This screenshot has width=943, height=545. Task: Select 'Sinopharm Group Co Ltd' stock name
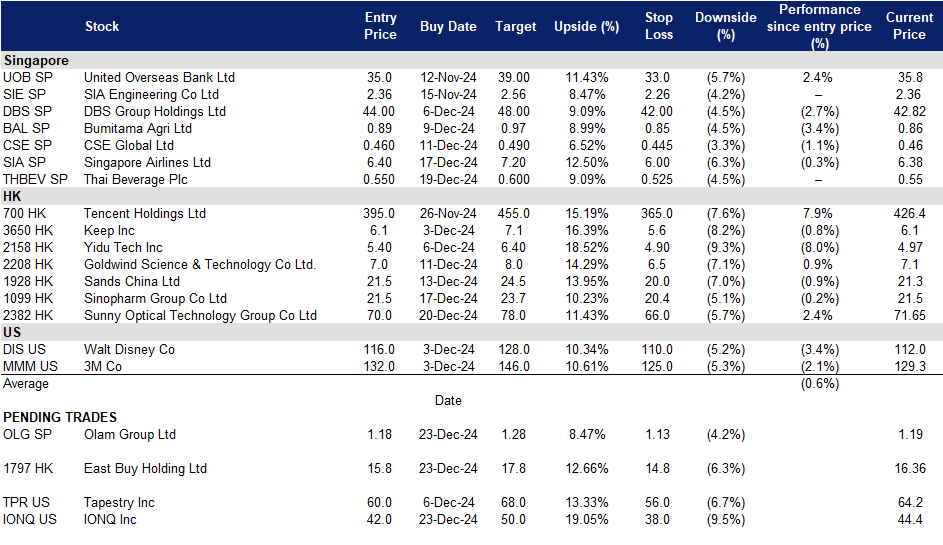click(x=155, y=298)
